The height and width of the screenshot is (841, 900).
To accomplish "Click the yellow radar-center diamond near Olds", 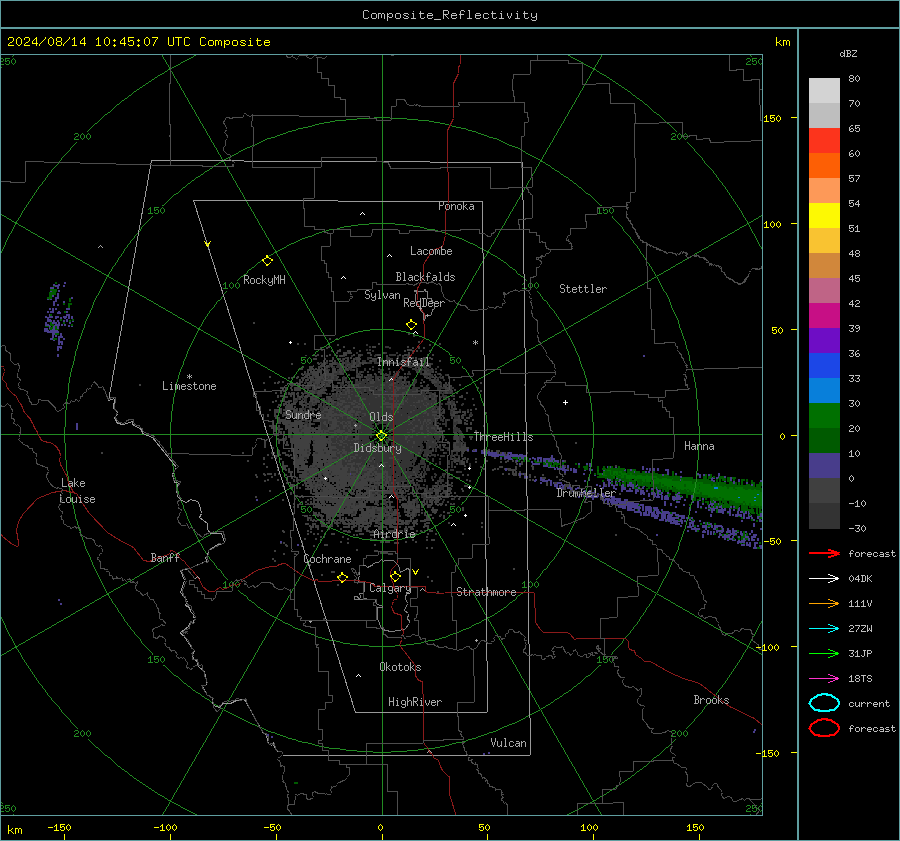I will [x=382, y=436].
